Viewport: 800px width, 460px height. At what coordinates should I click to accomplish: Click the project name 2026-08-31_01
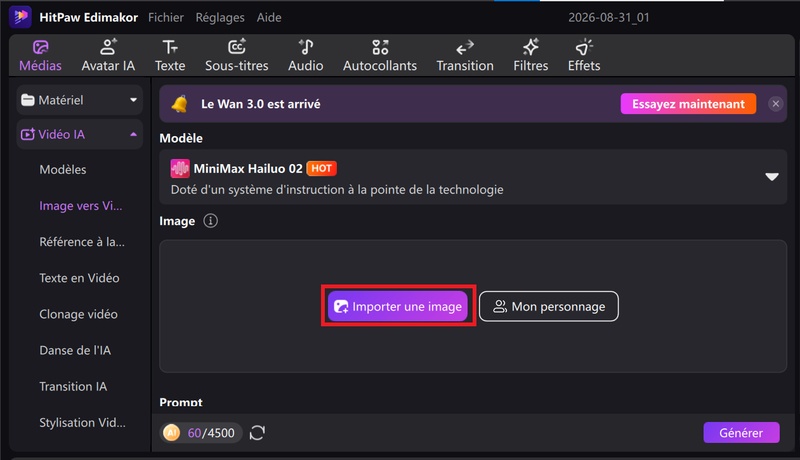click(x=609, y=17)
